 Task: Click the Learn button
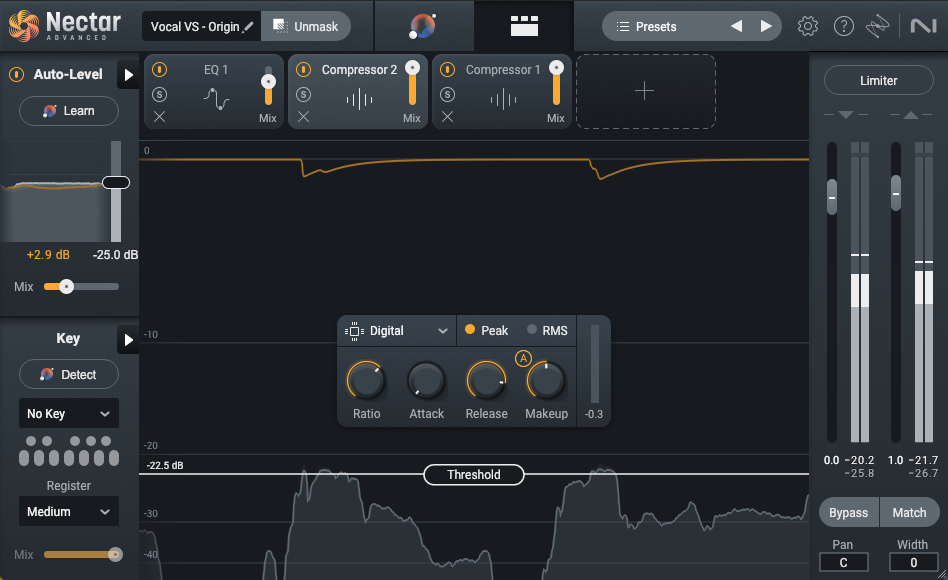(x=69, y=111)
